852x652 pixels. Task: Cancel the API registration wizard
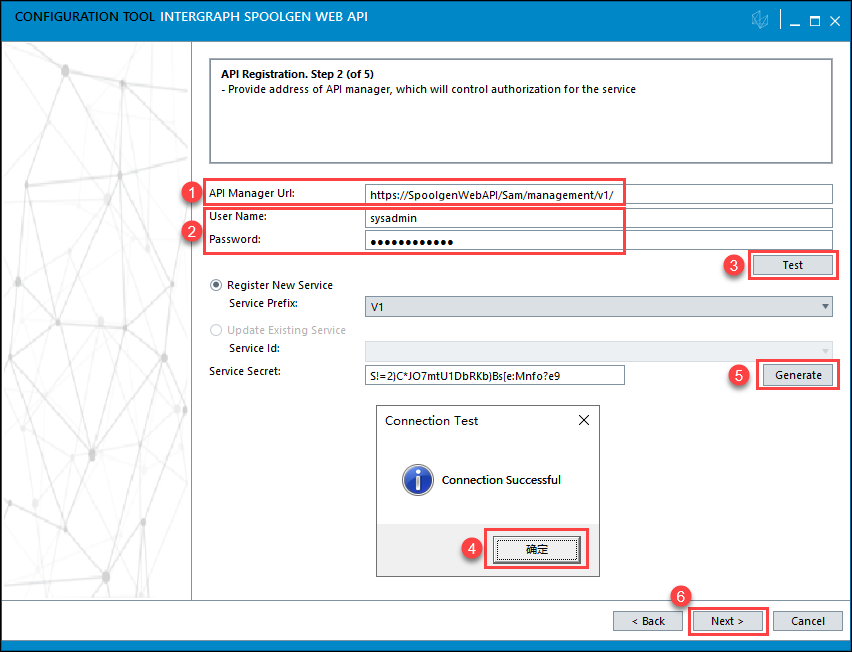807,621
